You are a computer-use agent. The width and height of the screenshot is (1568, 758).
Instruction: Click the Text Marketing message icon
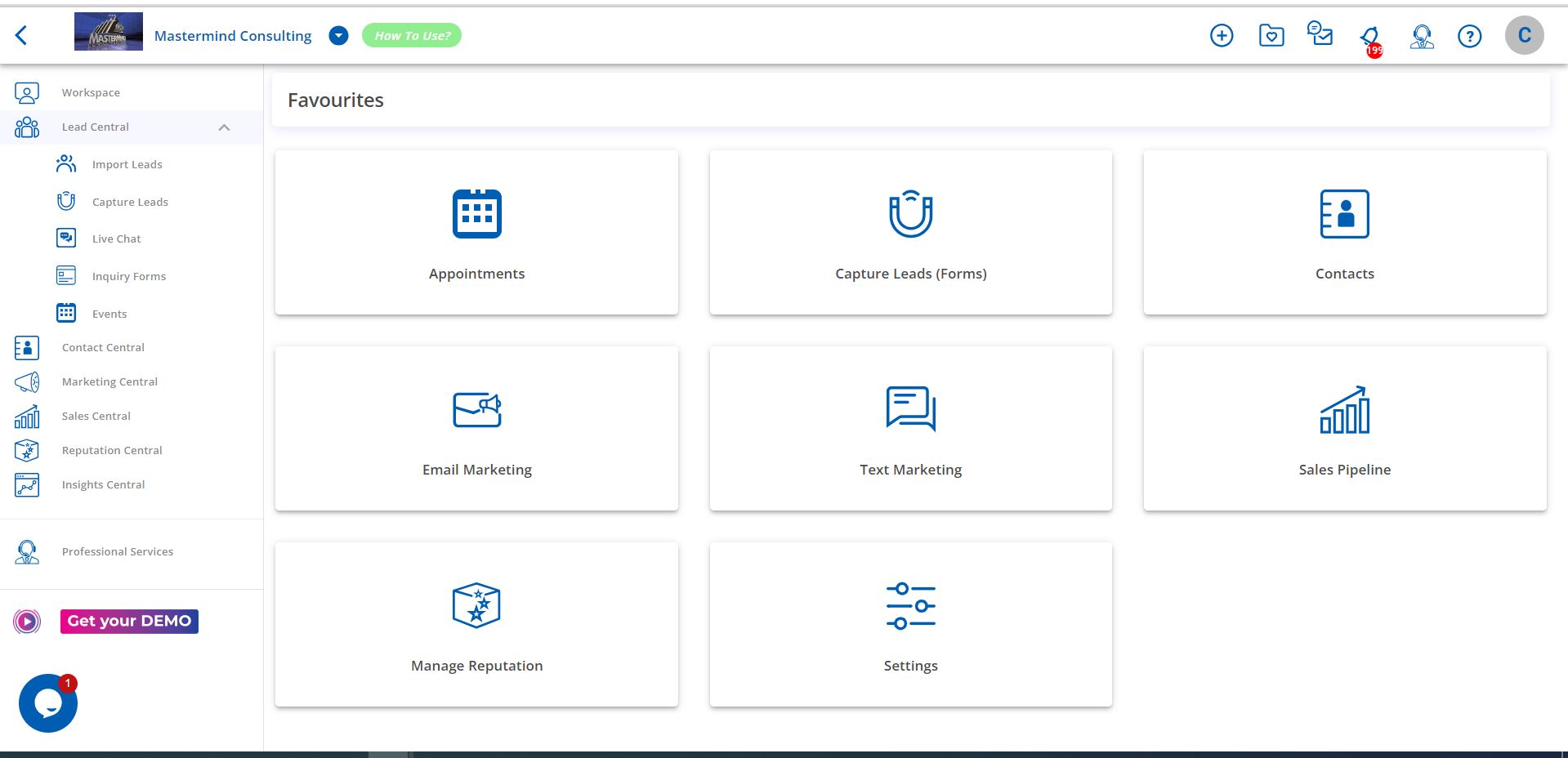910,408
